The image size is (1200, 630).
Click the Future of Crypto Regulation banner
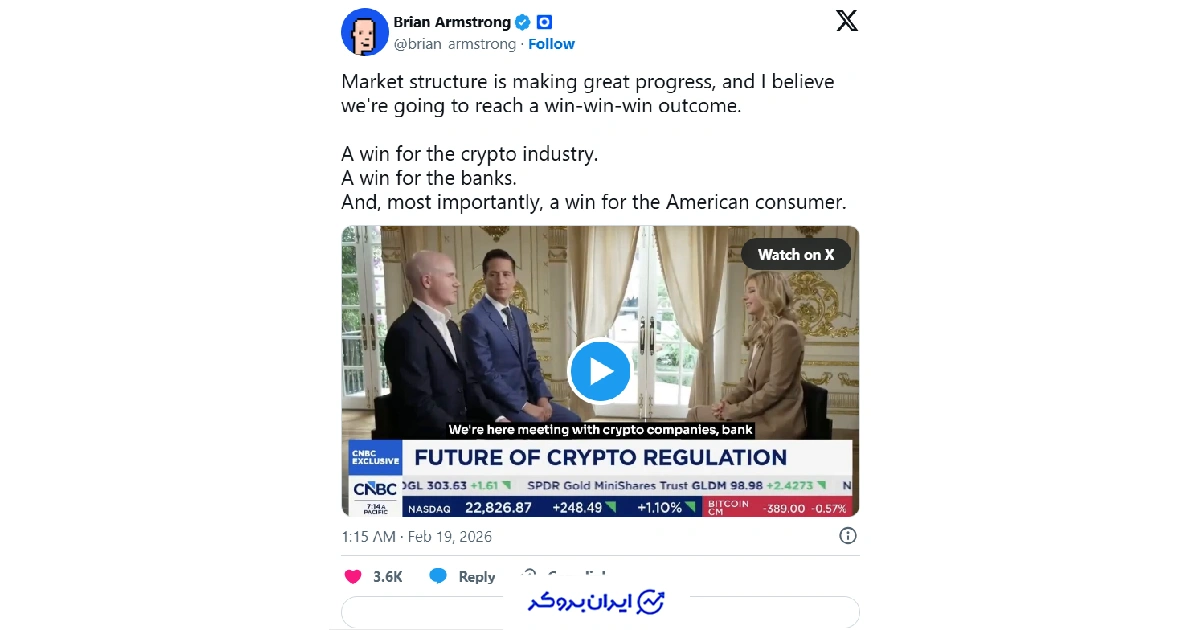pyautogui.click(x=601, y=458)
